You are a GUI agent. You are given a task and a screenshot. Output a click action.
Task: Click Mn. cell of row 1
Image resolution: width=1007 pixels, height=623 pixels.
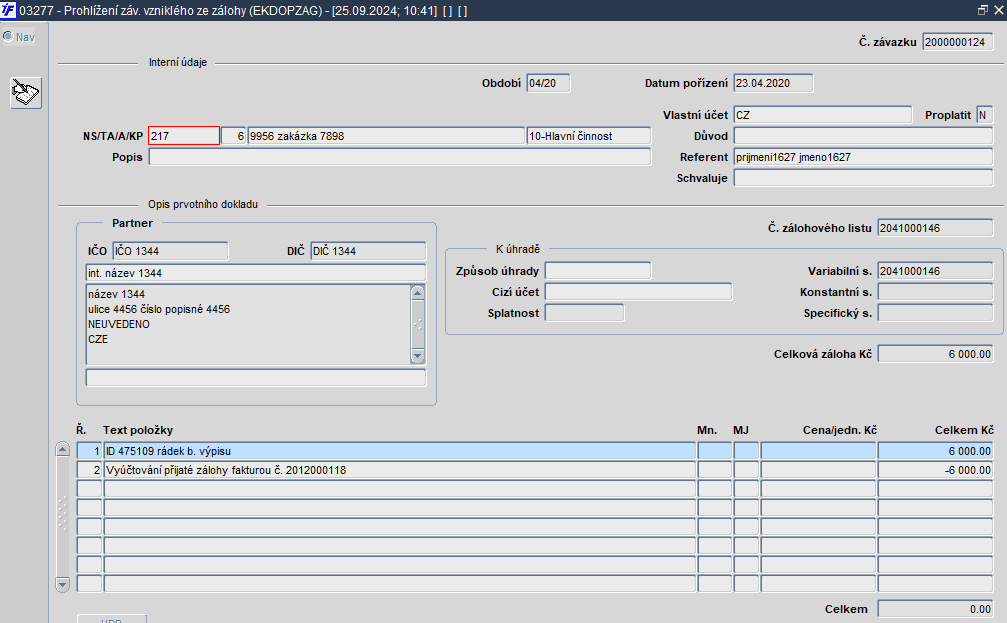pyautogui.click(x=714, y=451)
